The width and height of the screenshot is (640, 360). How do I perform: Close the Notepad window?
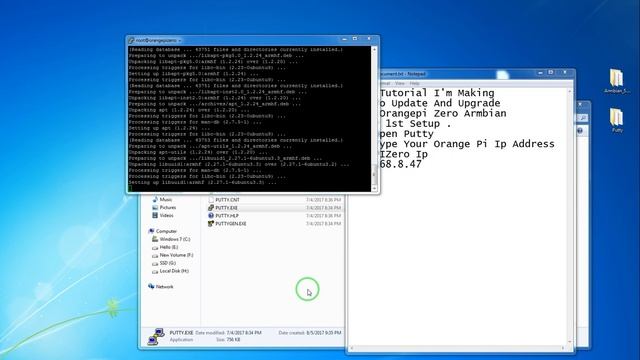pos(565,73)
